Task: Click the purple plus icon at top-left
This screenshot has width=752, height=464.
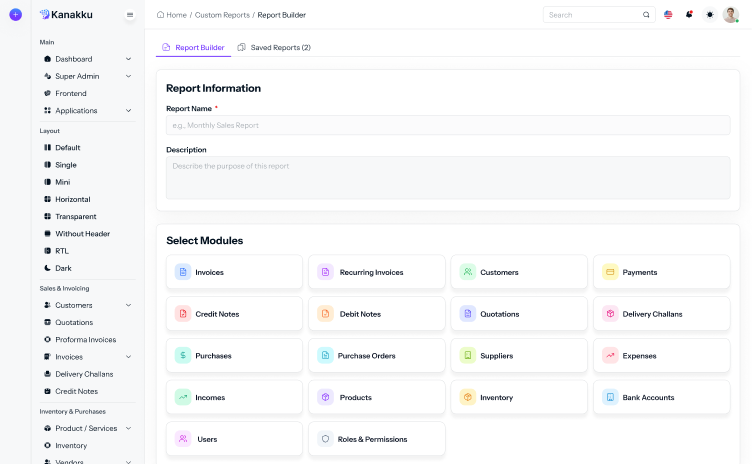Action: [x=15, y=15]
